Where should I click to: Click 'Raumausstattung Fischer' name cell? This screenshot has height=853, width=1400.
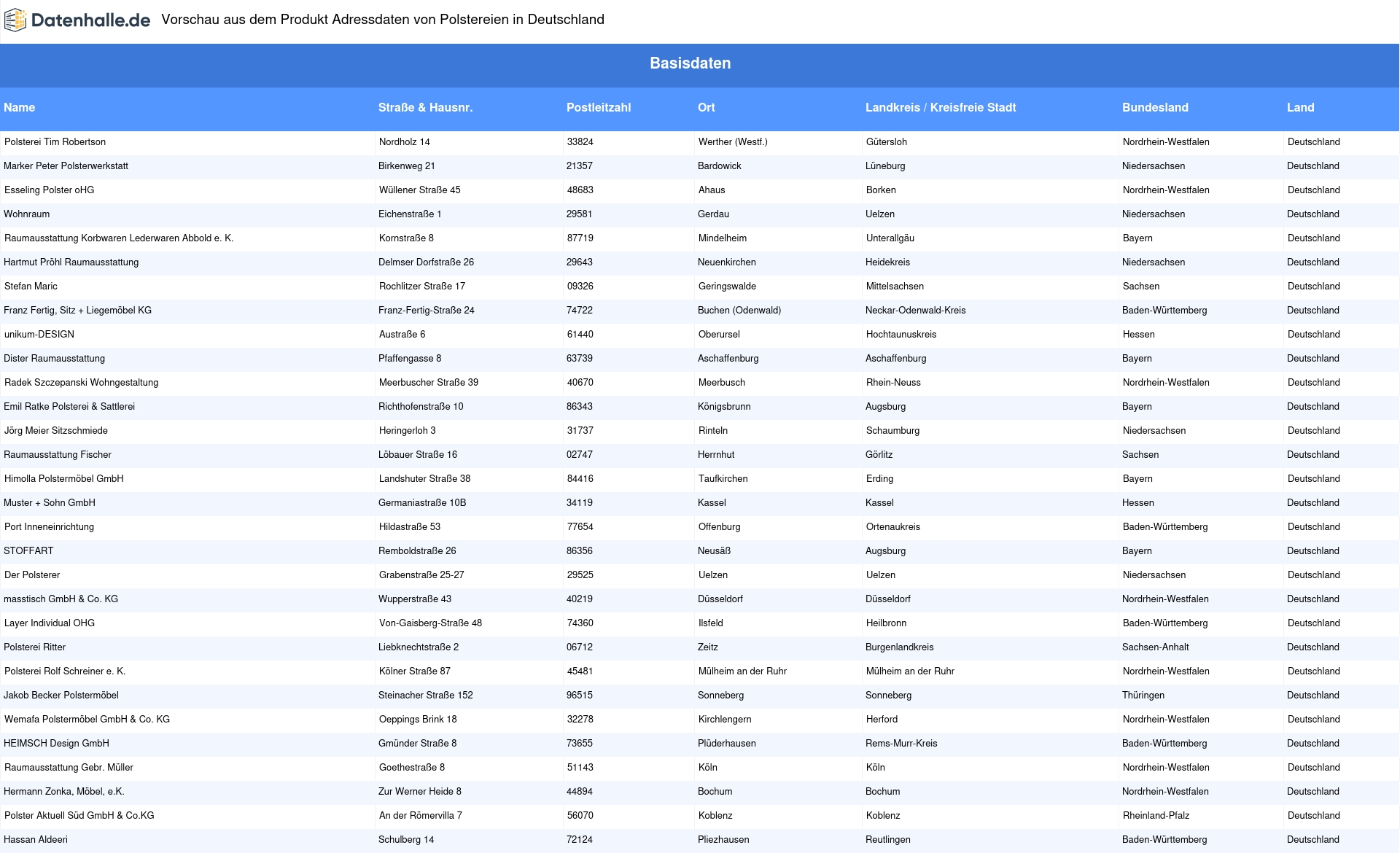point(58,455)
